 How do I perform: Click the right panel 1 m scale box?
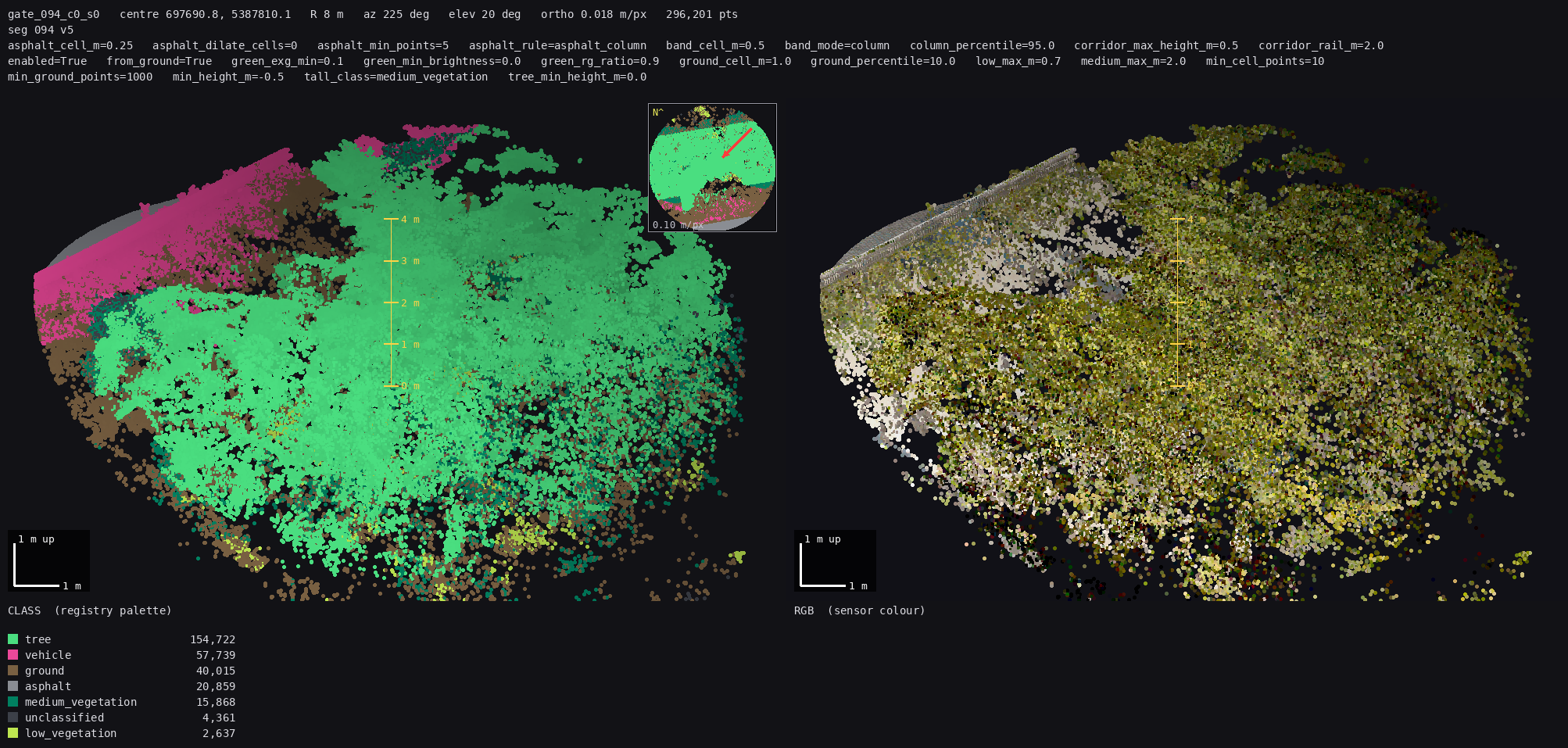[x=835, y=560]
